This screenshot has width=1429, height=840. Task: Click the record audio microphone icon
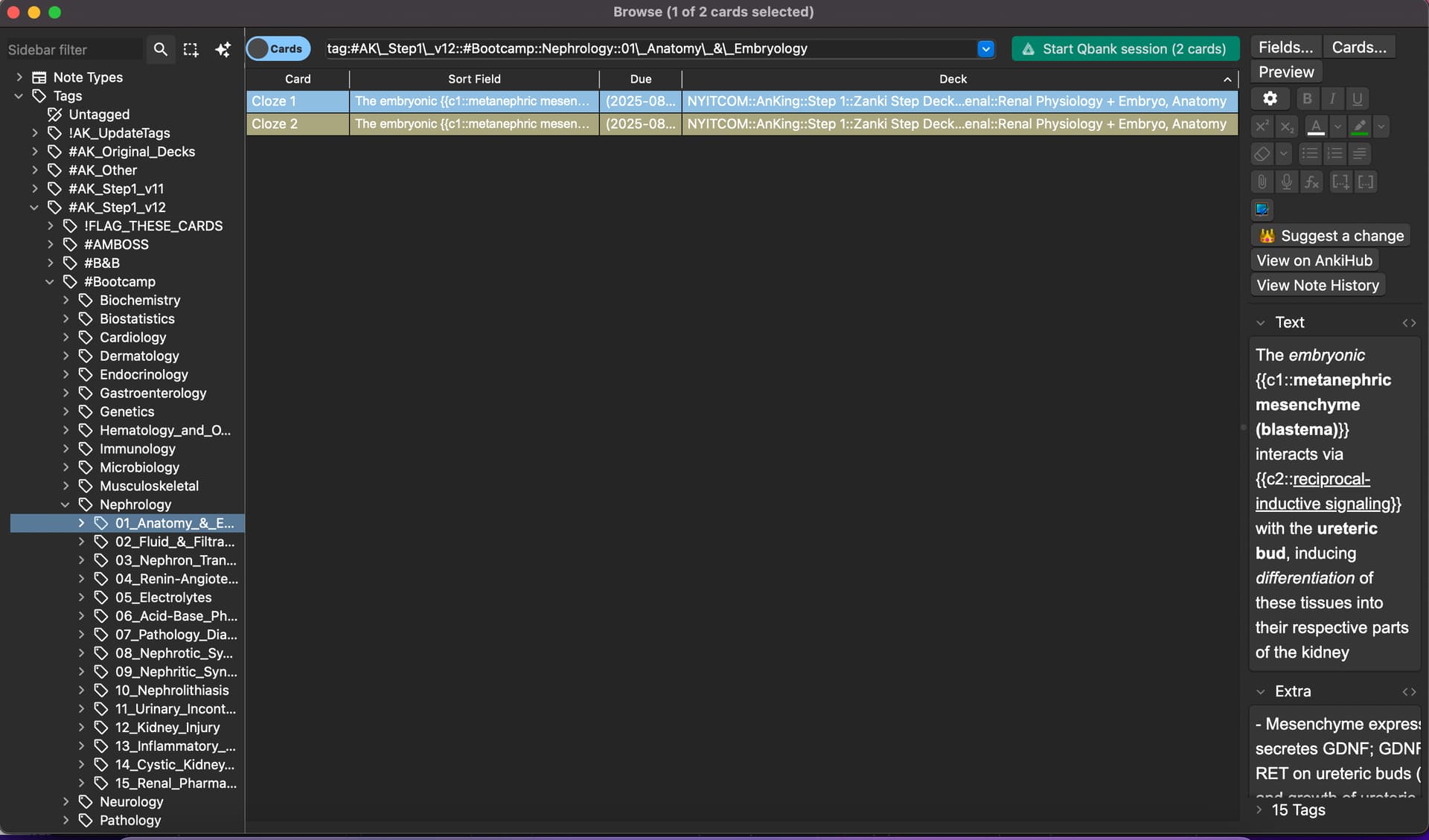point(1287,182)
